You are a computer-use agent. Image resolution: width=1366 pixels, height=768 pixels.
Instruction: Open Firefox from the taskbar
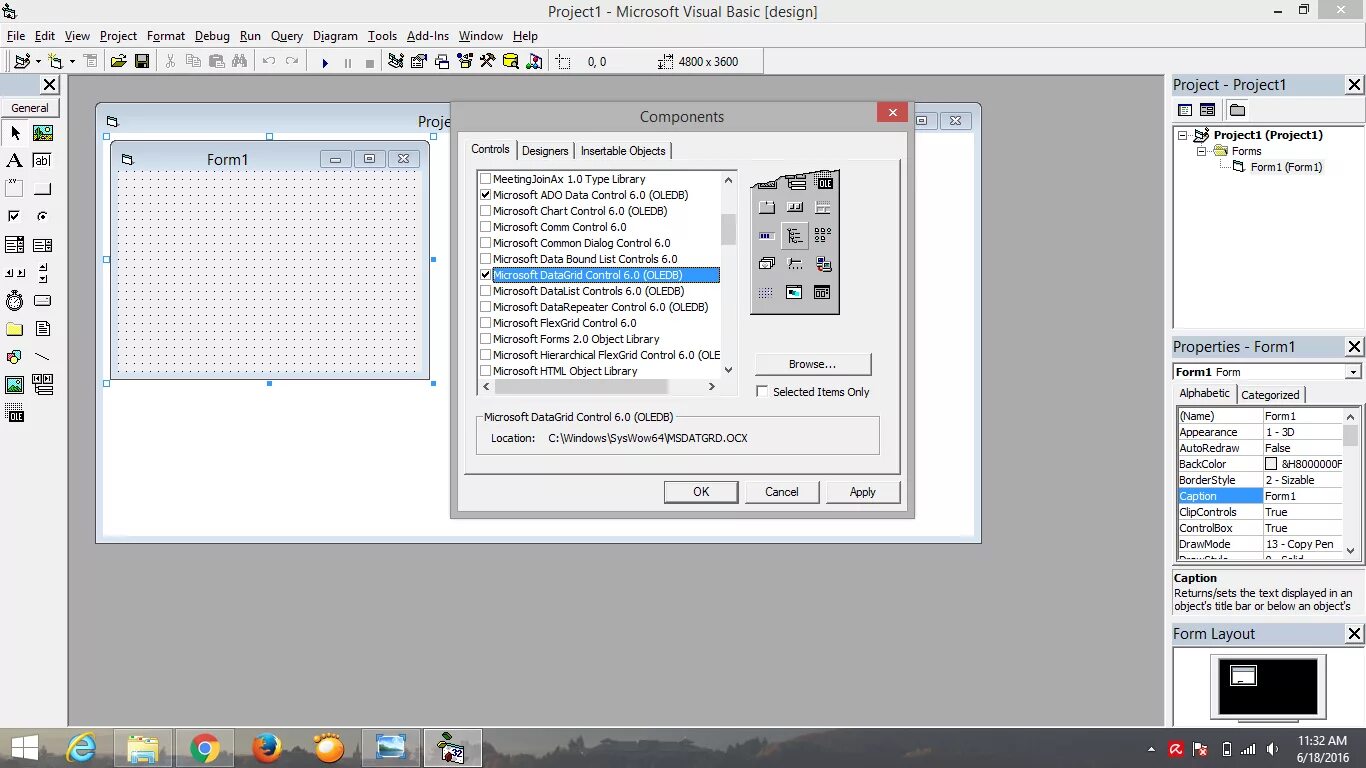tap(267, 748)
